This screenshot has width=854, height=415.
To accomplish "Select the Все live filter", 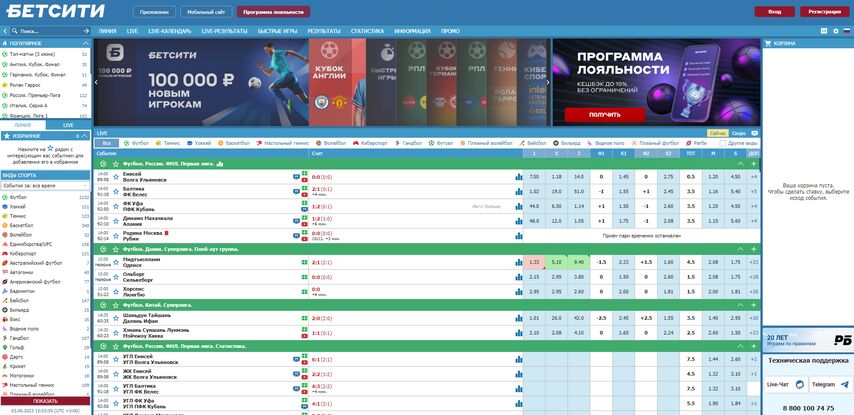I will point(106,143).
